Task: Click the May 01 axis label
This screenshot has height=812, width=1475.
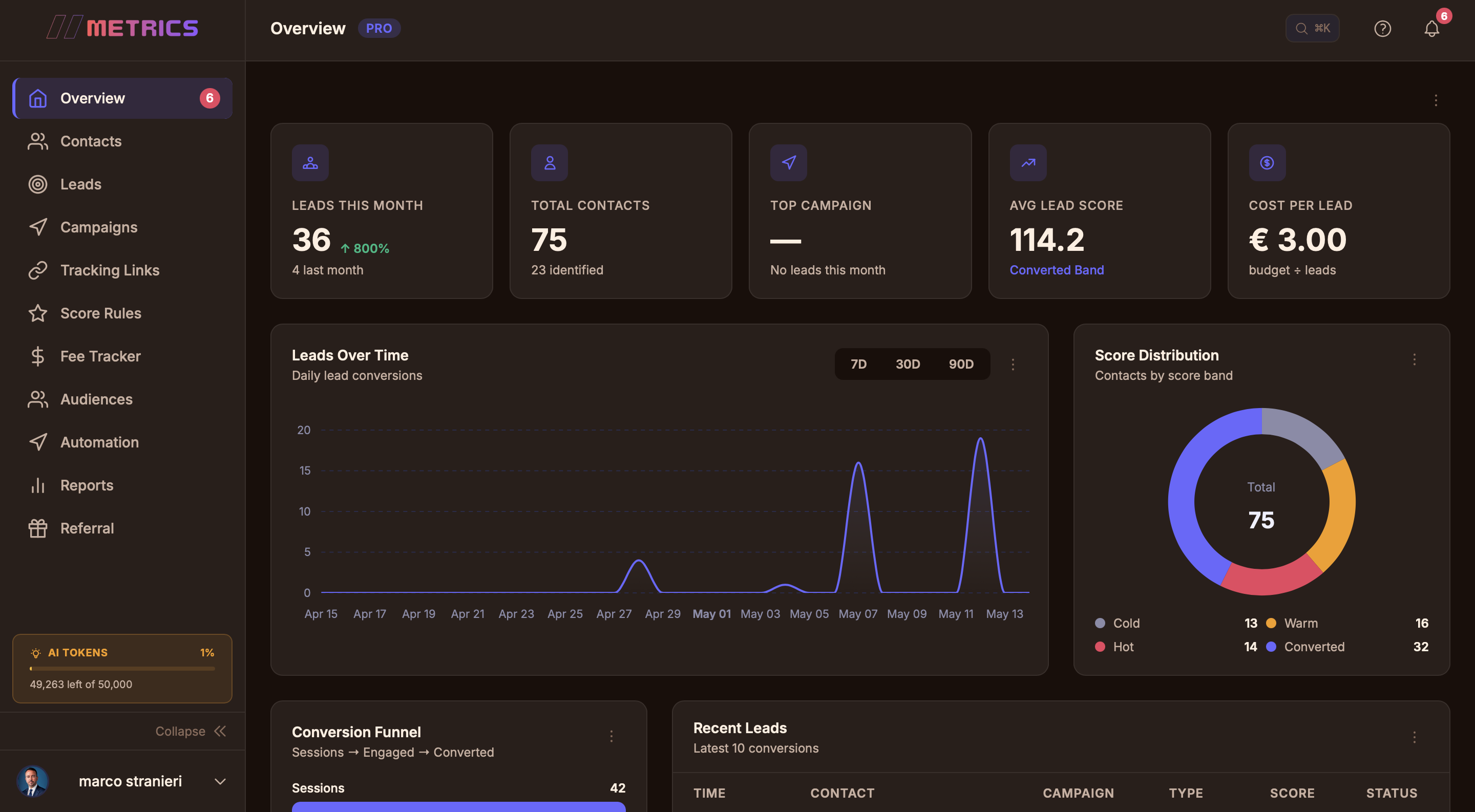Action: coord(711,614)
